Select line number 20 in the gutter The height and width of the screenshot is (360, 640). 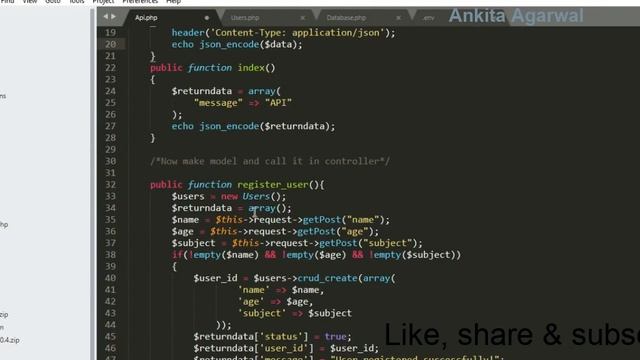(x=110, y=44)
